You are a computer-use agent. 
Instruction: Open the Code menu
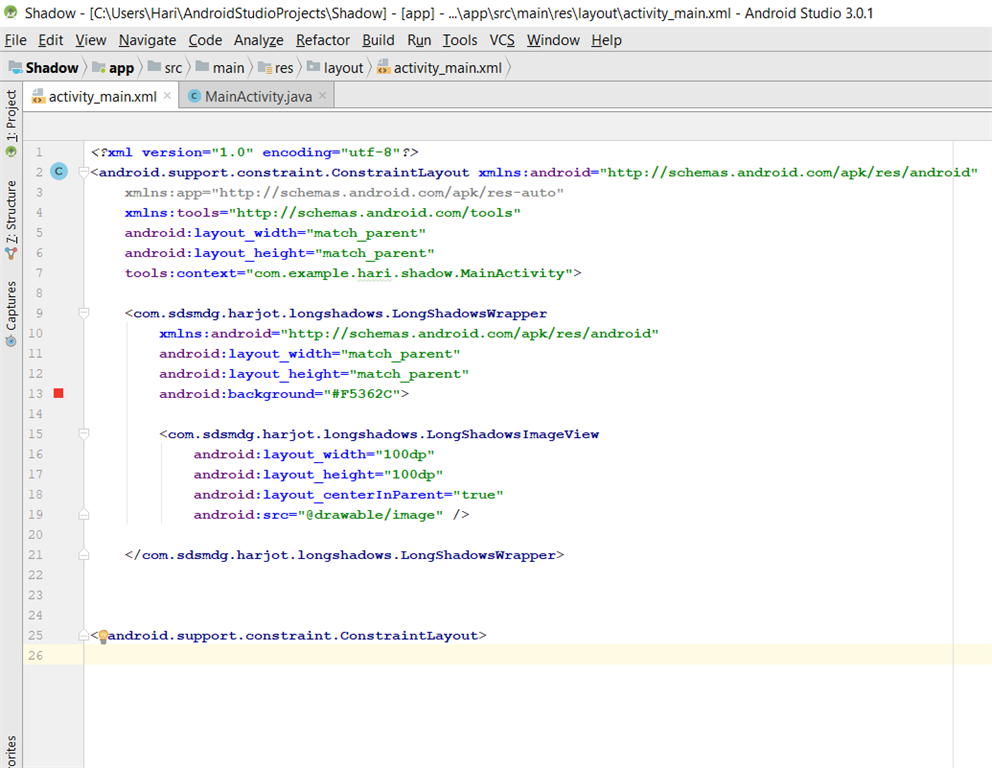[x=205, y=40]
